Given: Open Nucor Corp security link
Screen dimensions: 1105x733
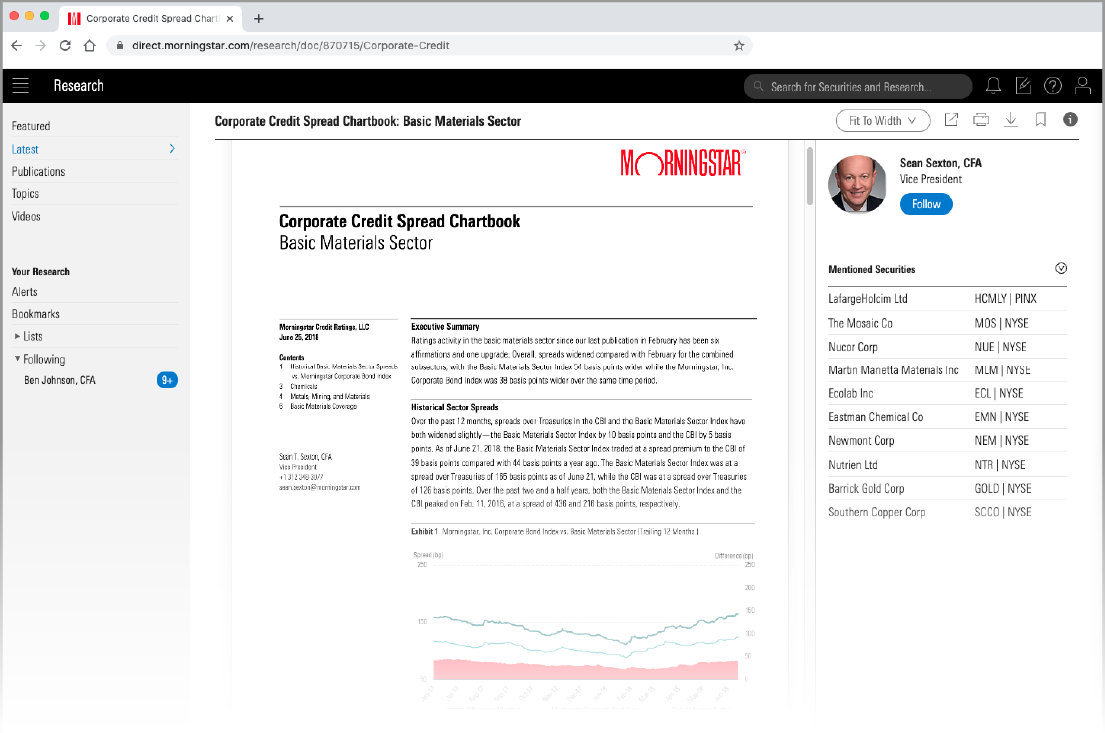Looking at the screenshot, I should pyautogui.click(x=853, y=347).
